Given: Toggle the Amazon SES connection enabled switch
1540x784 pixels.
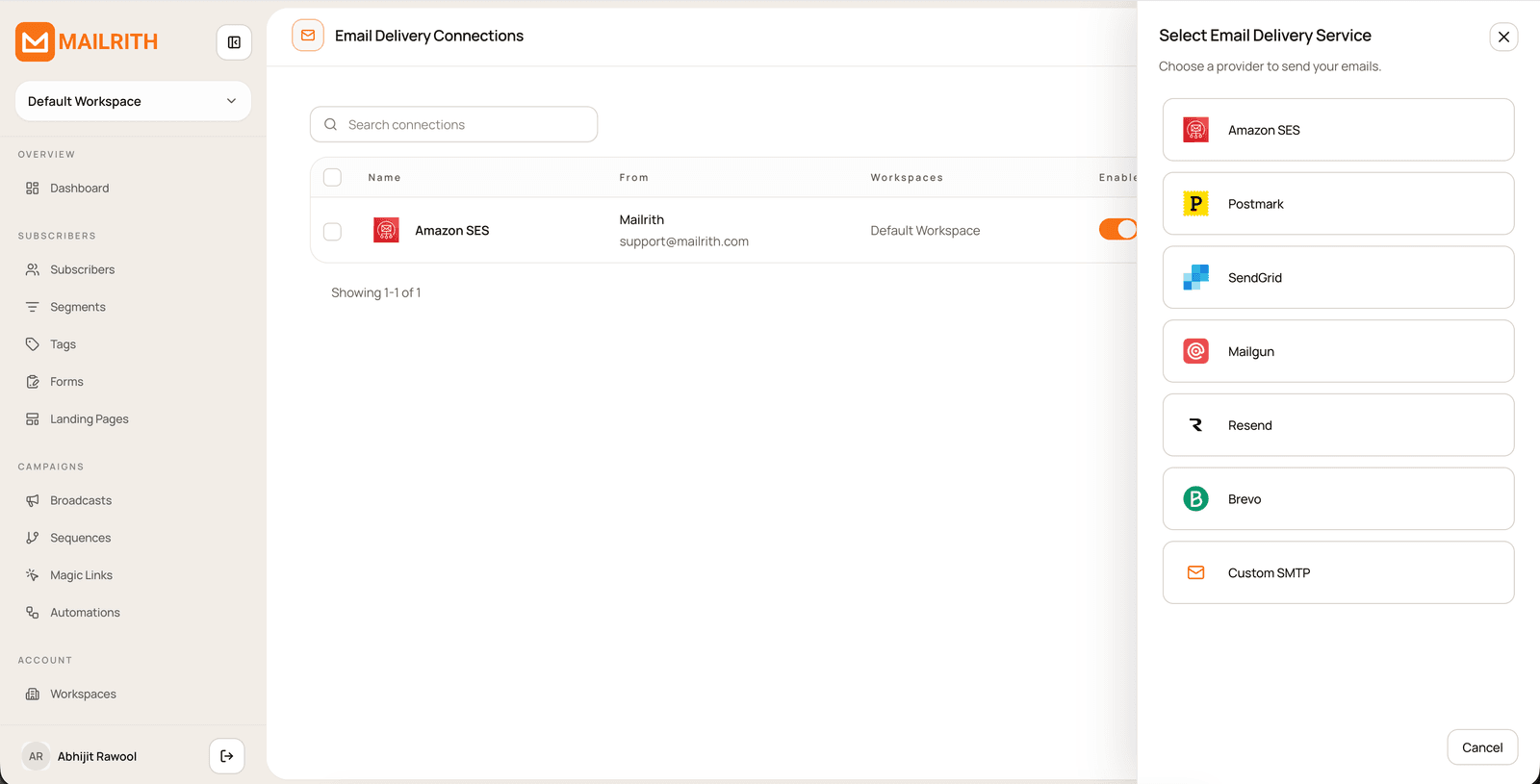Looking at the screenshot, I should [x=1118, y=229].
